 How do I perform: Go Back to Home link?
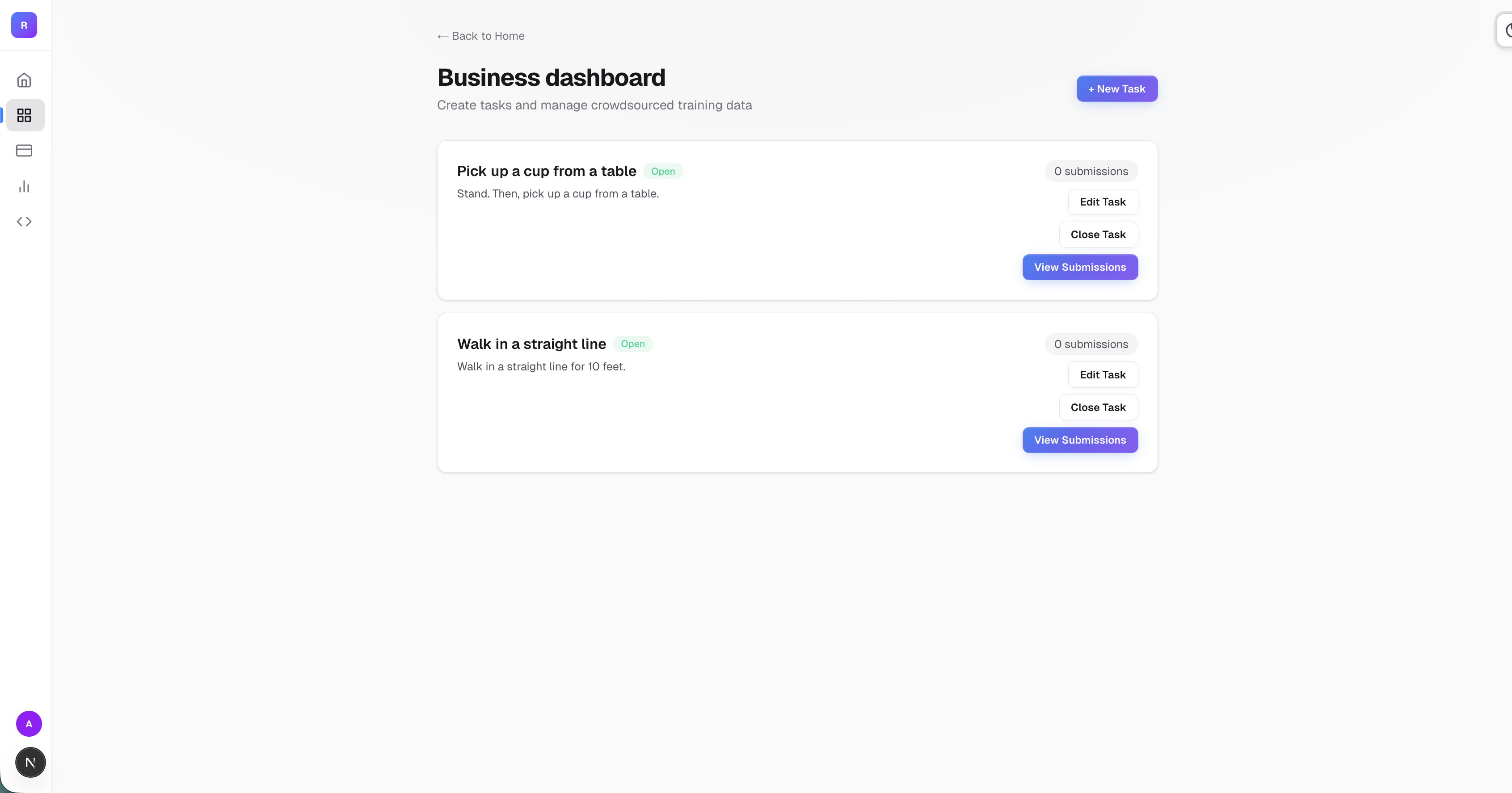coord(481,36)
